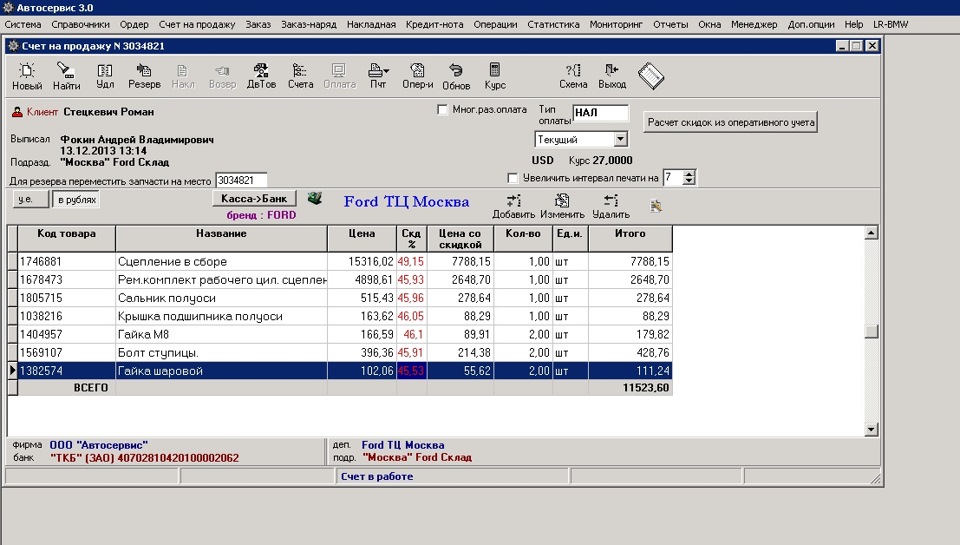Decrease print interval with down arrow
The width and height of the screenshot is (960, 545).
[689, 181]
